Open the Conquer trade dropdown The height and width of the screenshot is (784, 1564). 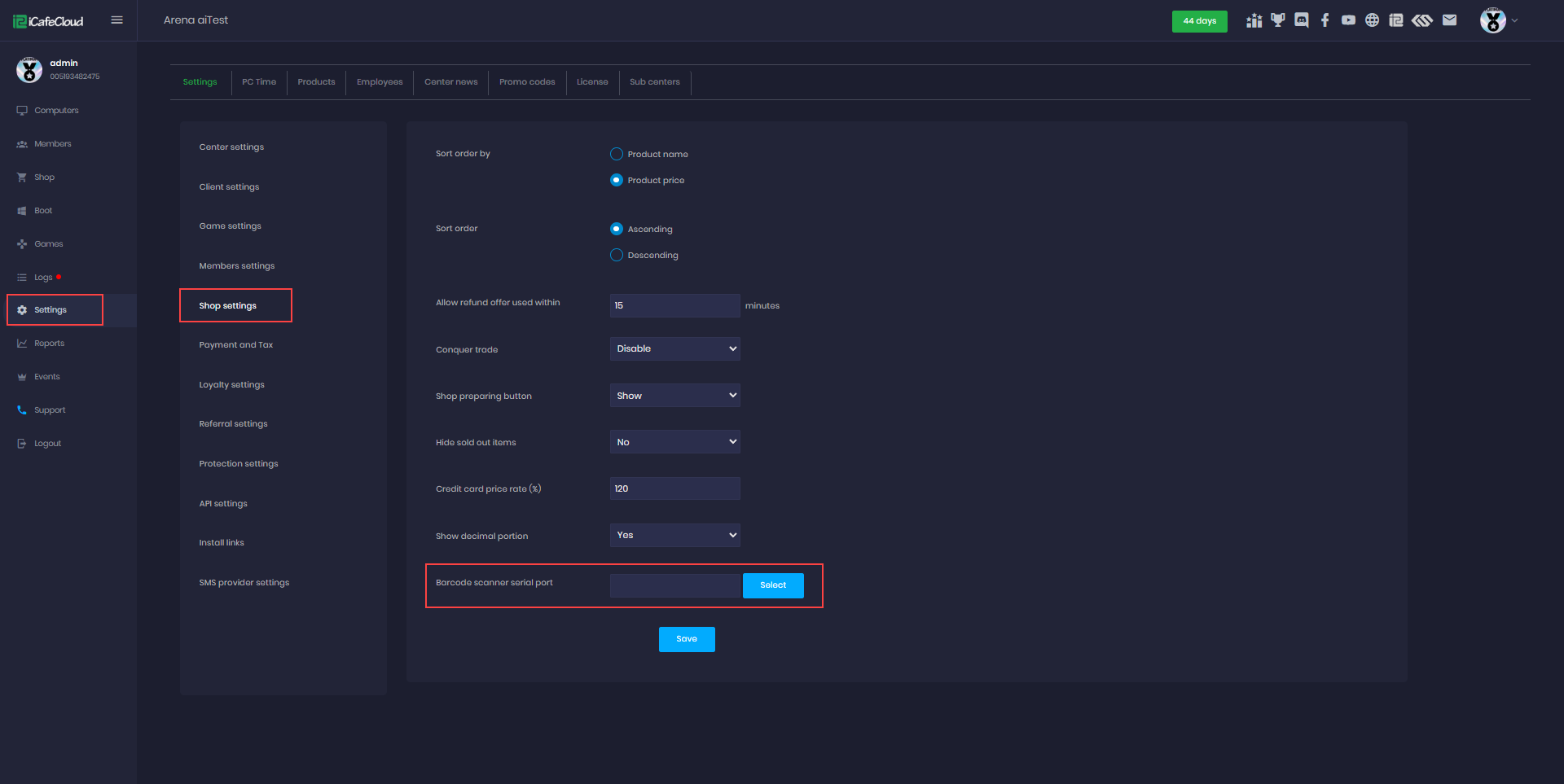pyautogui.click(x=674, y=348)
